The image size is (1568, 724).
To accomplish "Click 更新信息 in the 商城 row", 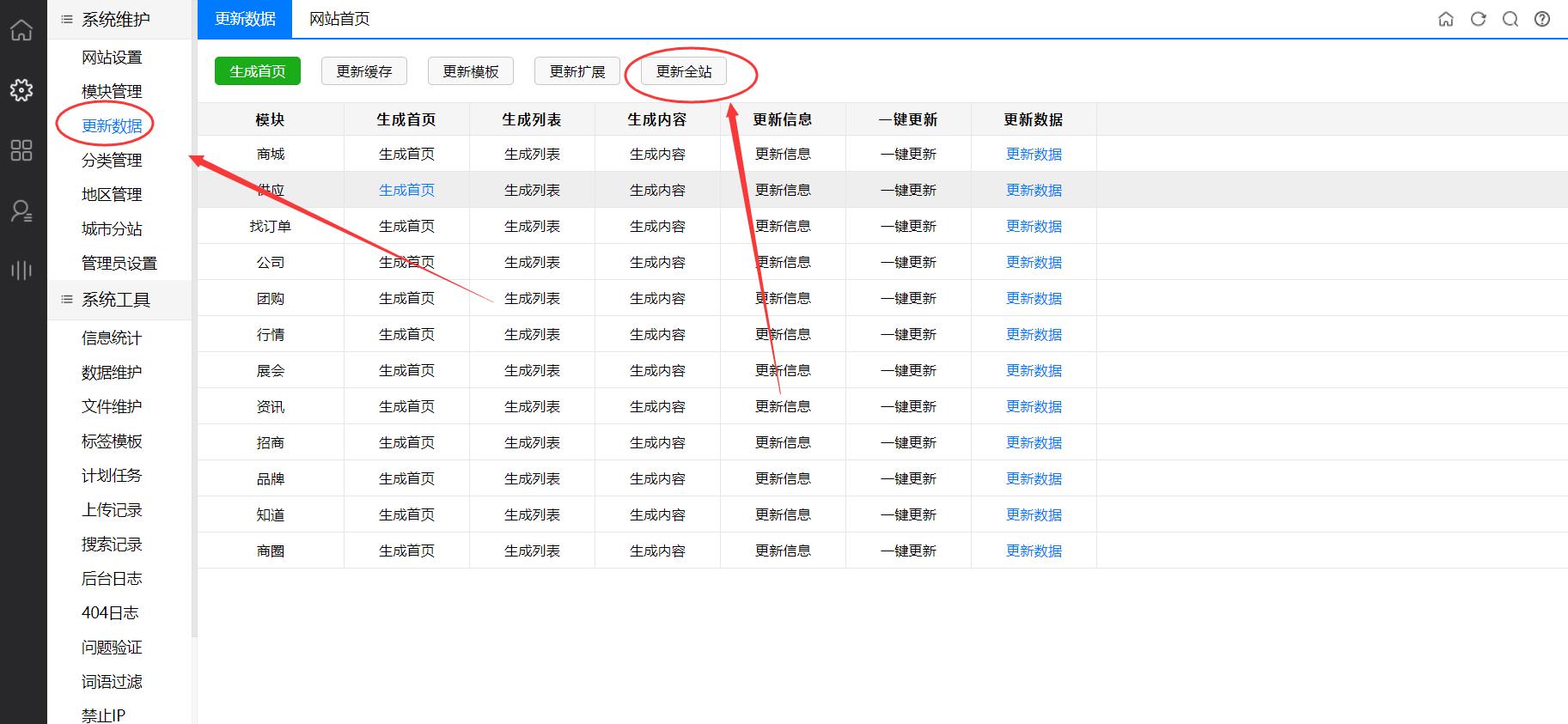I will (783, 155).
